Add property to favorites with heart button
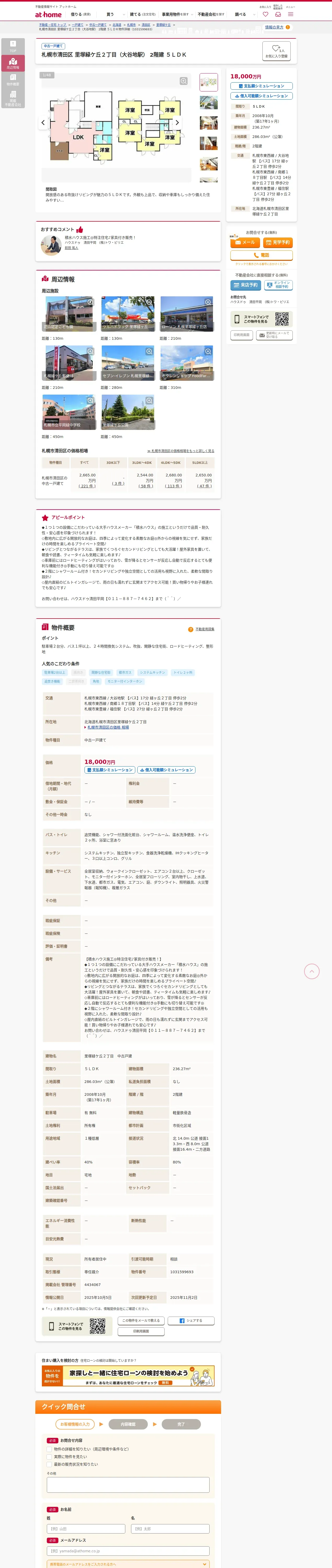The width and height of the screenshot is (332, 1568). click(x=276, y=51)
